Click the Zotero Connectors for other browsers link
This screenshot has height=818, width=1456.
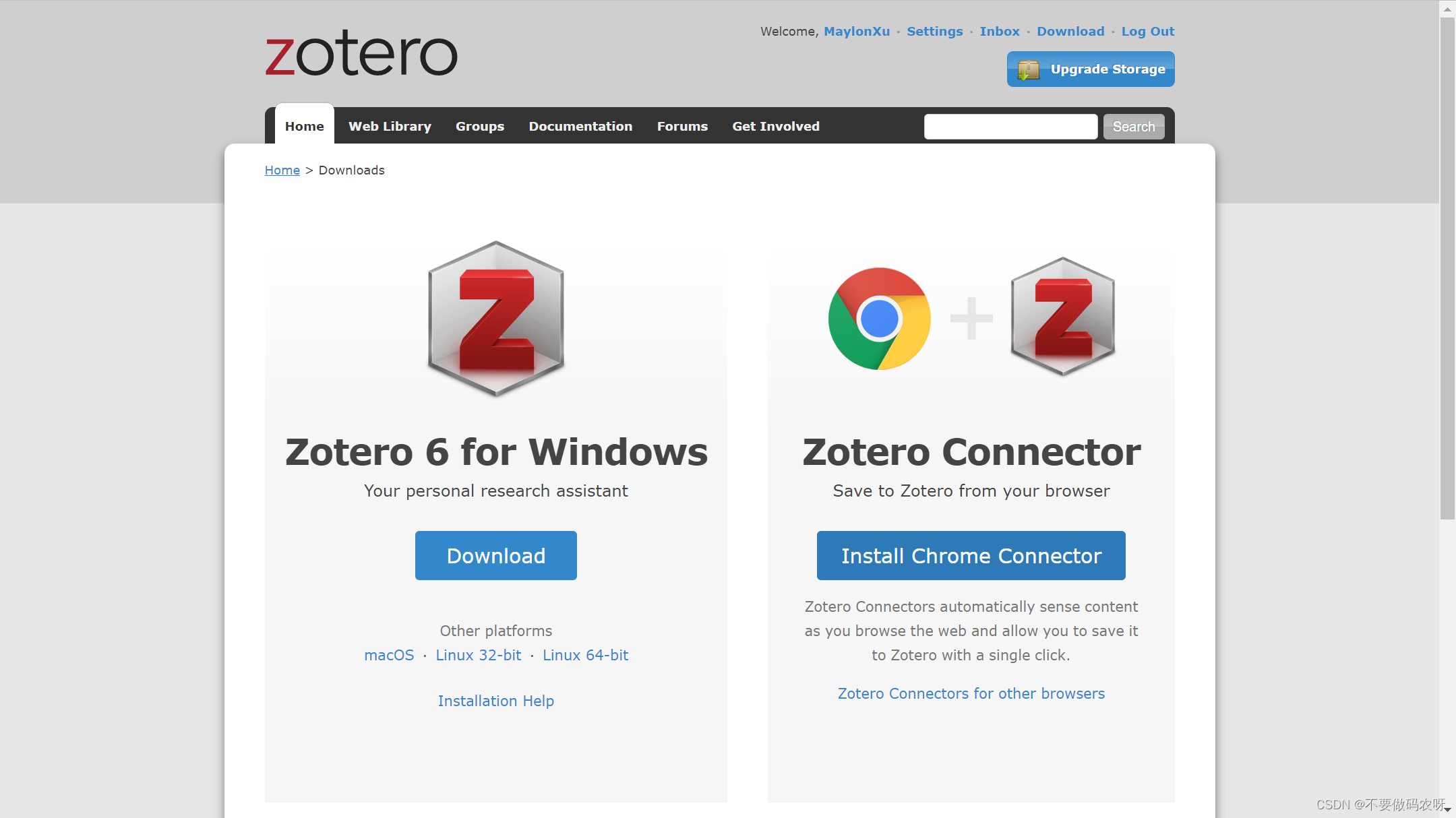(971, 693)
